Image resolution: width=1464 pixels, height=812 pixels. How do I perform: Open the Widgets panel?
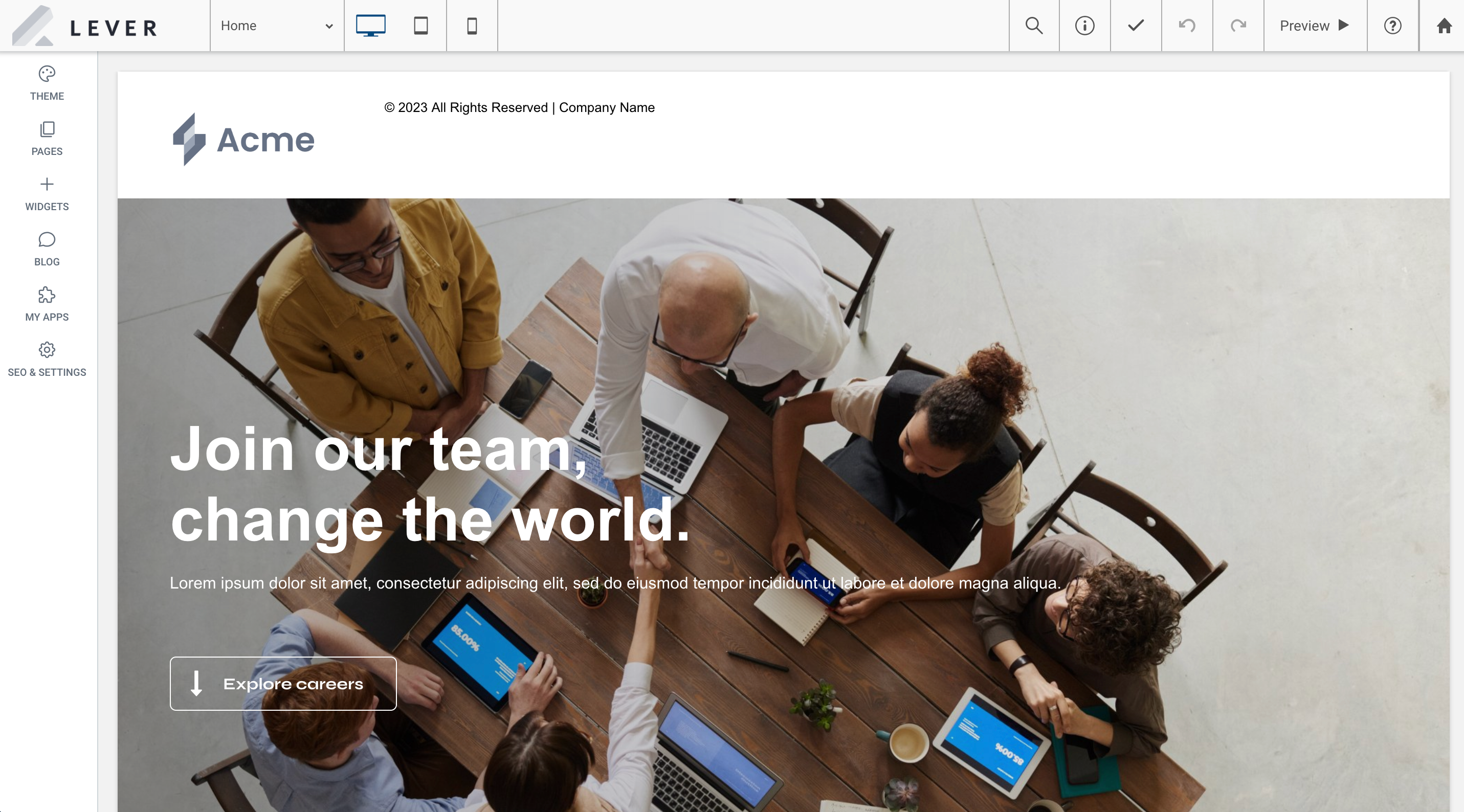point(47,194)
